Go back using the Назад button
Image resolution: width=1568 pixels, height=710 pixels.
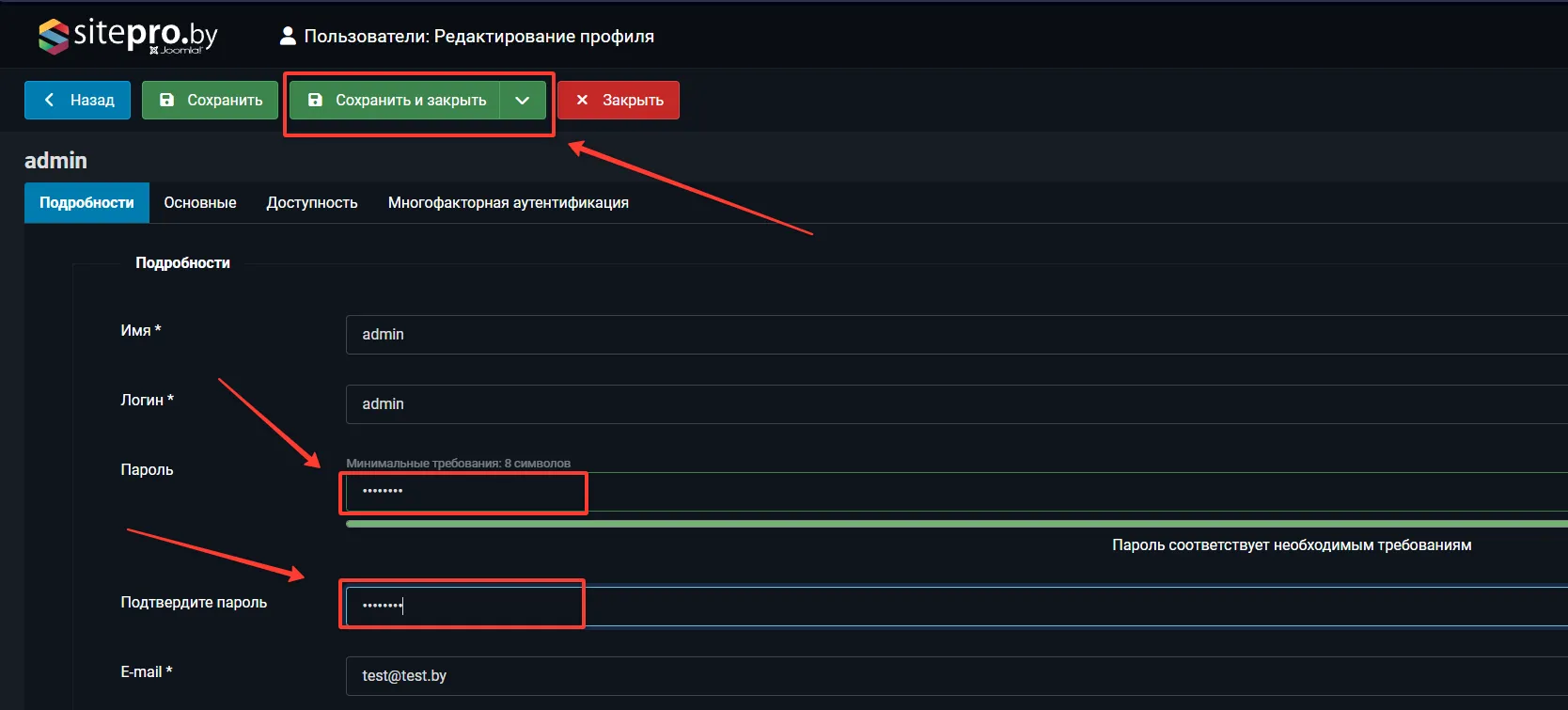point(77,100)
